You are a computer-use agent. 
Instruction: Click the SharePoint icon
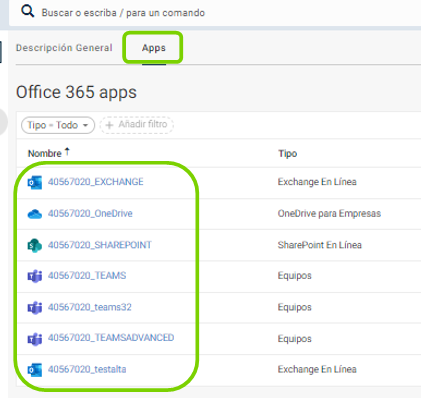click(35, 245)
